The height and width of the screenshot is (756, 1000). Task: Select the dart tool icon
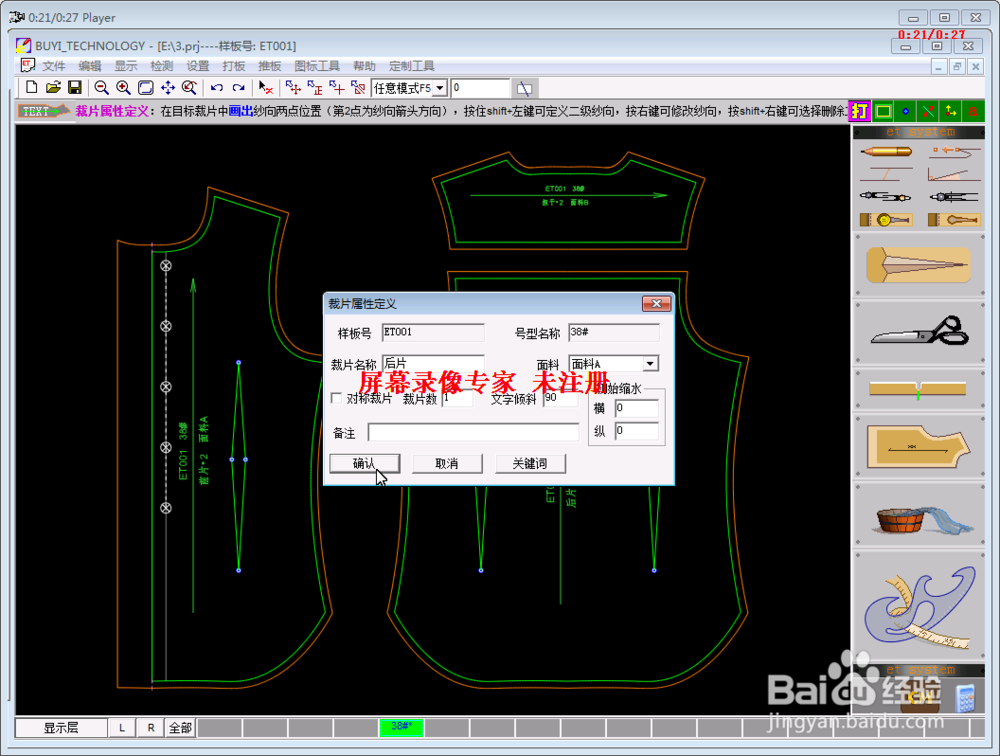coord(919,265)
